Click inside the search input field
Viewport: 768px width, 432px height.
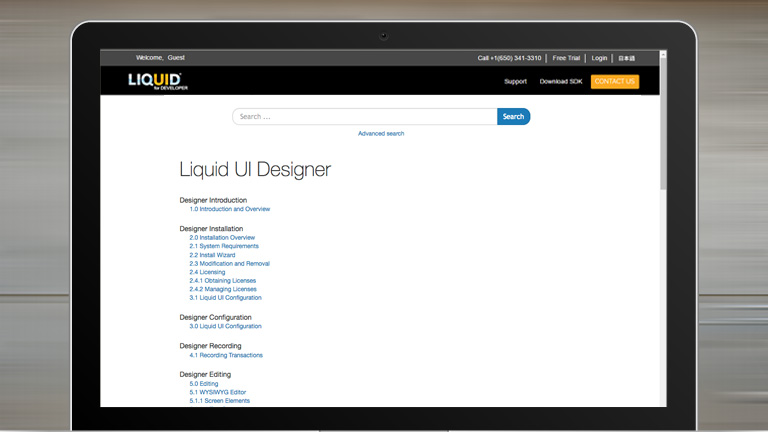tap(365, 117)
